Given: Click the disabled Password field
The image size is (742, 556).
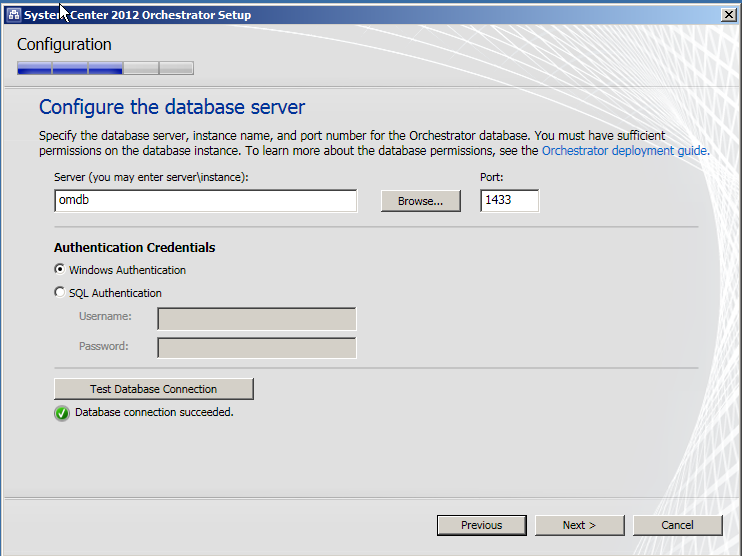Looking at the screenshot, I should coord(257,348).
